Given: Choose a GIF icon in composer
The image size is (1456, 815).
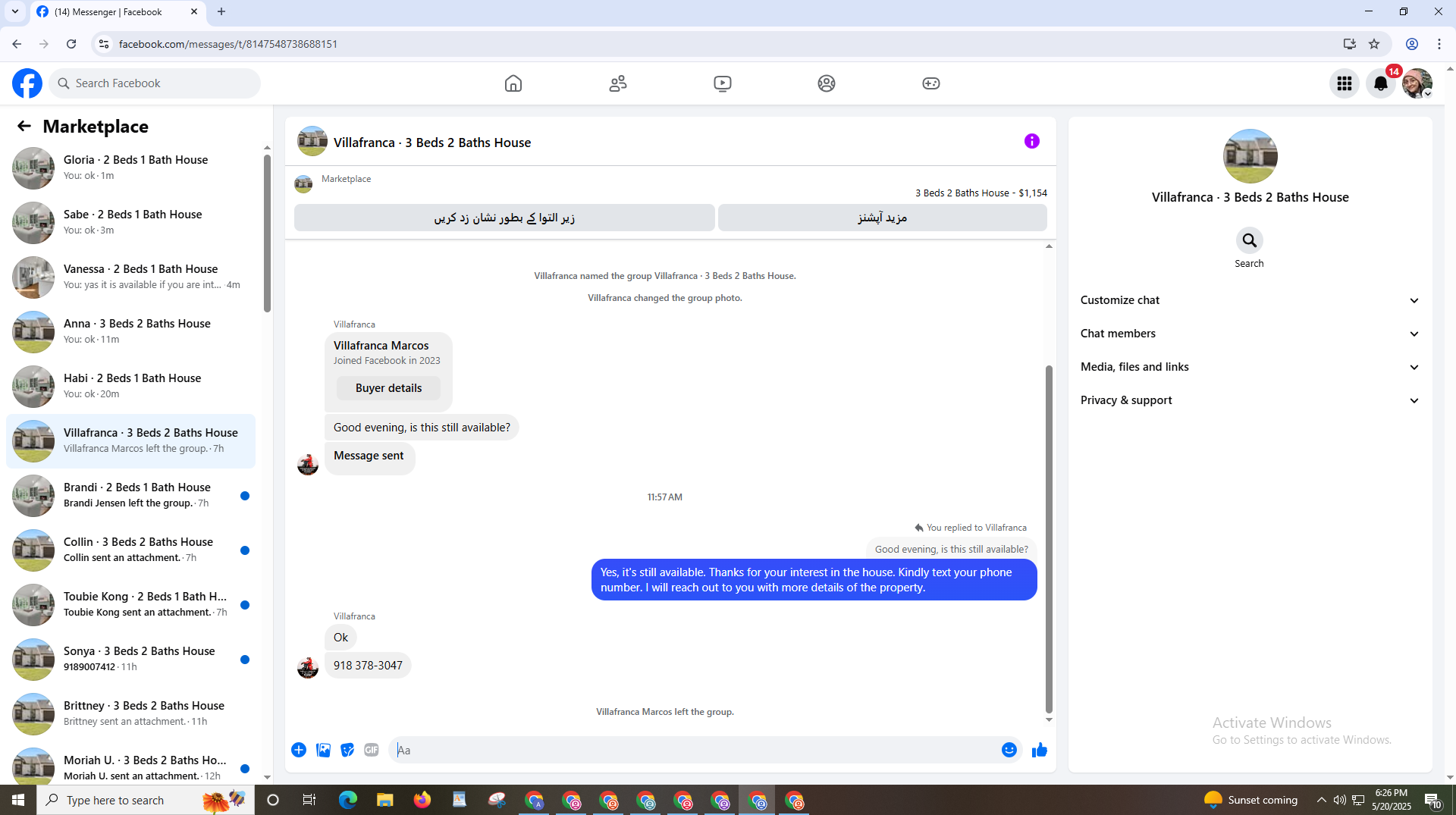Looking at the screenshot, I should (371, 750).
